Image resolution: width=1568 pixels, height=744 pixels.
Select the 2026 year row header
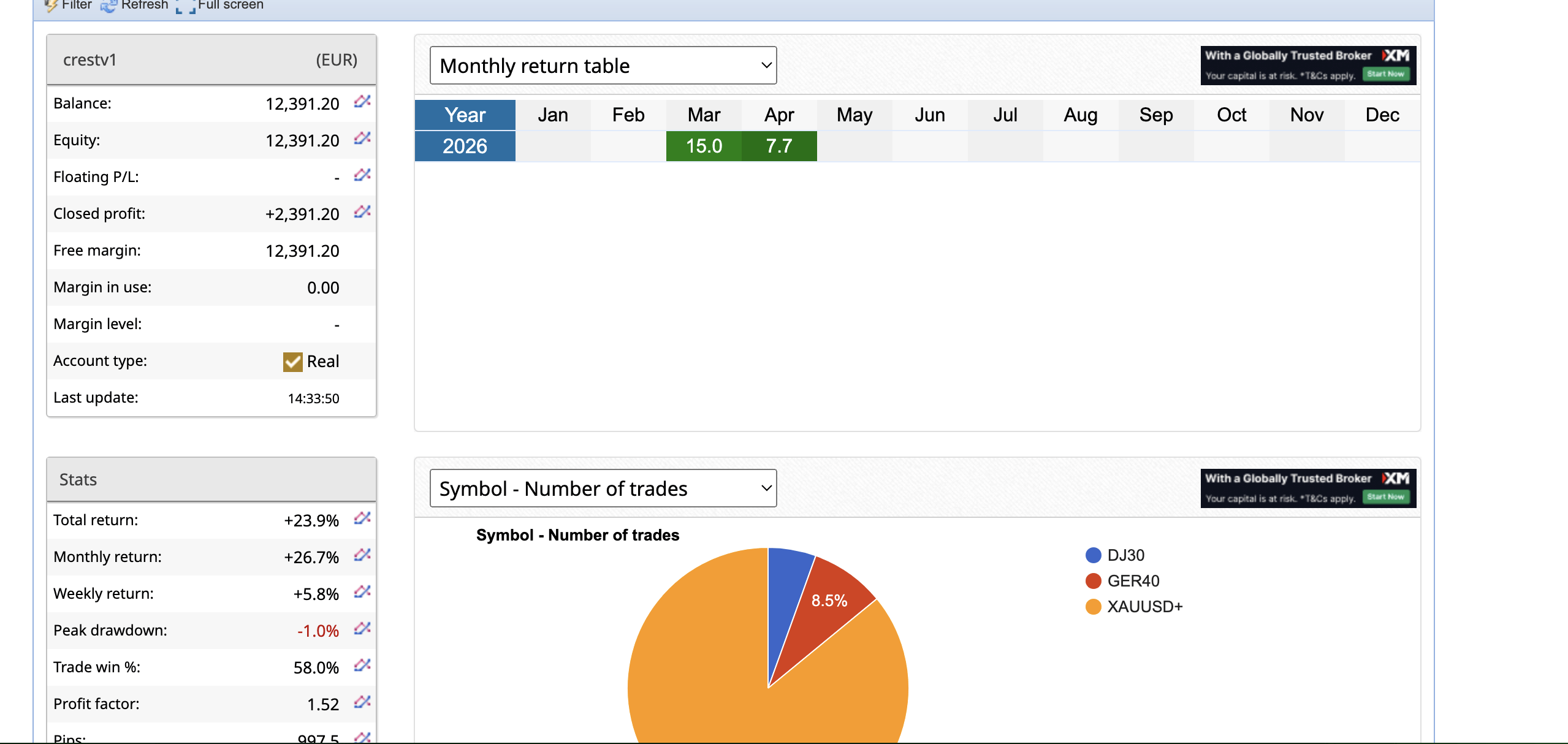[465, 146]
